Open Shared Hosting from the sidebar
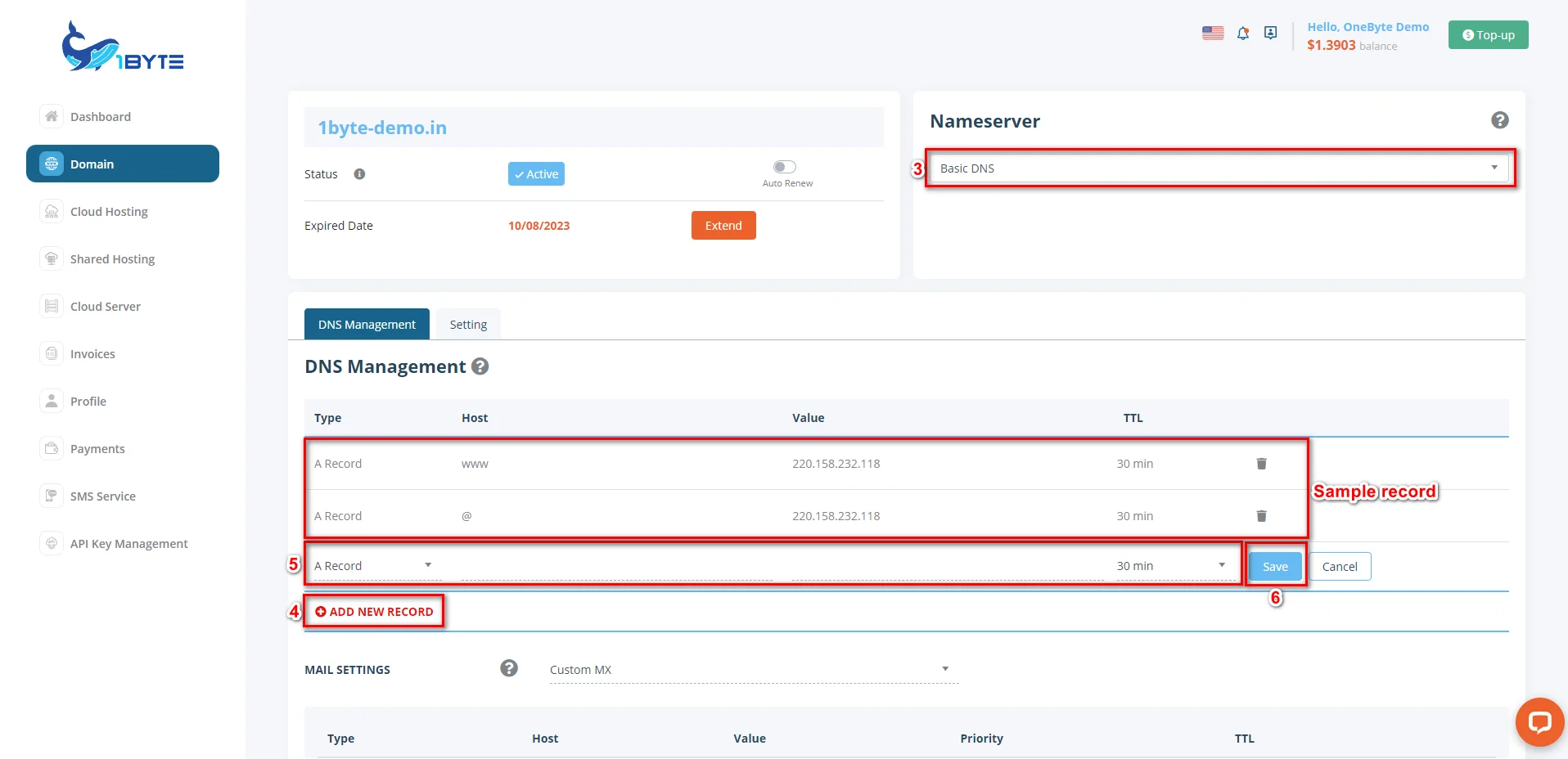The image size is (1568, 759). (x=112, y=258)
